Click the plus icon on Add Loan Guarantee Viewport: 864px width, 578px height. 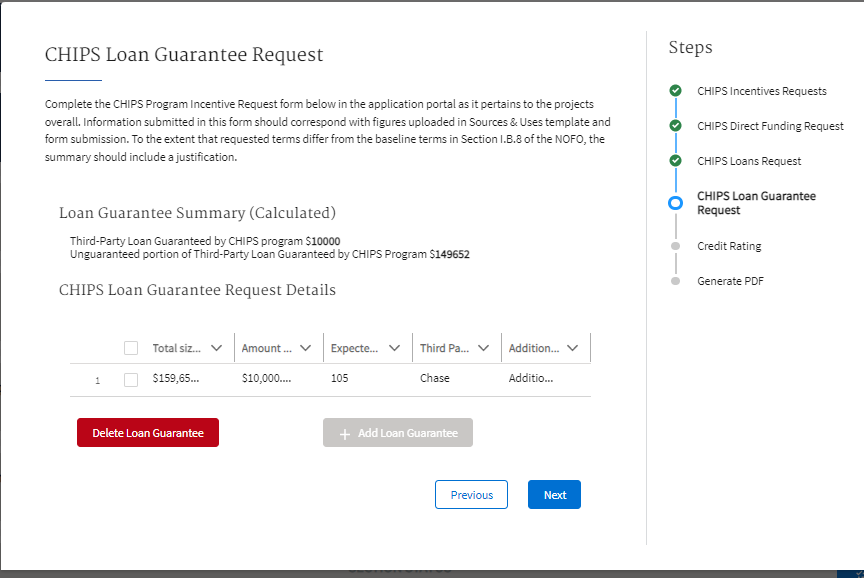tap(345, 433)
